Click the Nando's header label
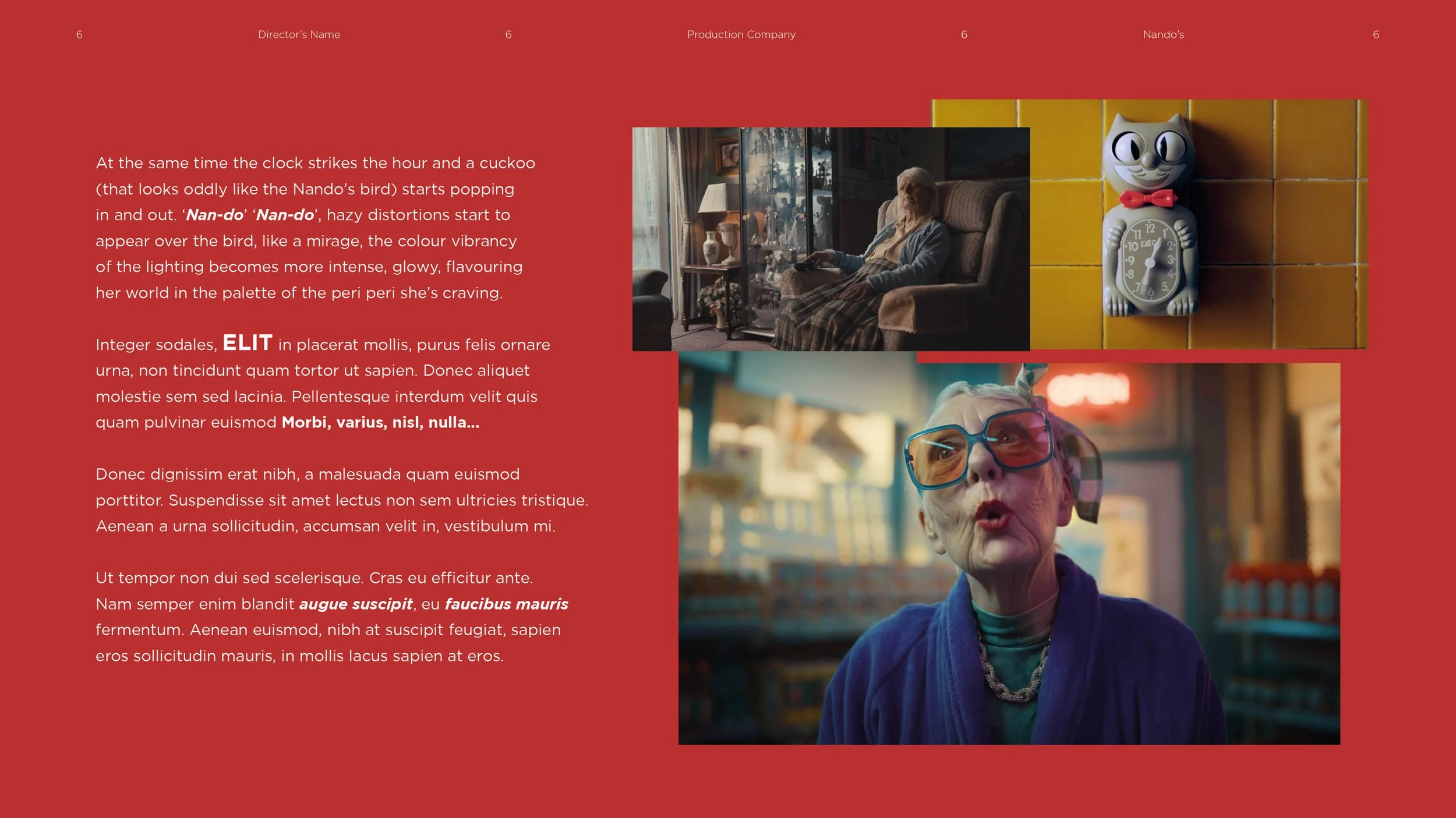 tap(1163, 34)
